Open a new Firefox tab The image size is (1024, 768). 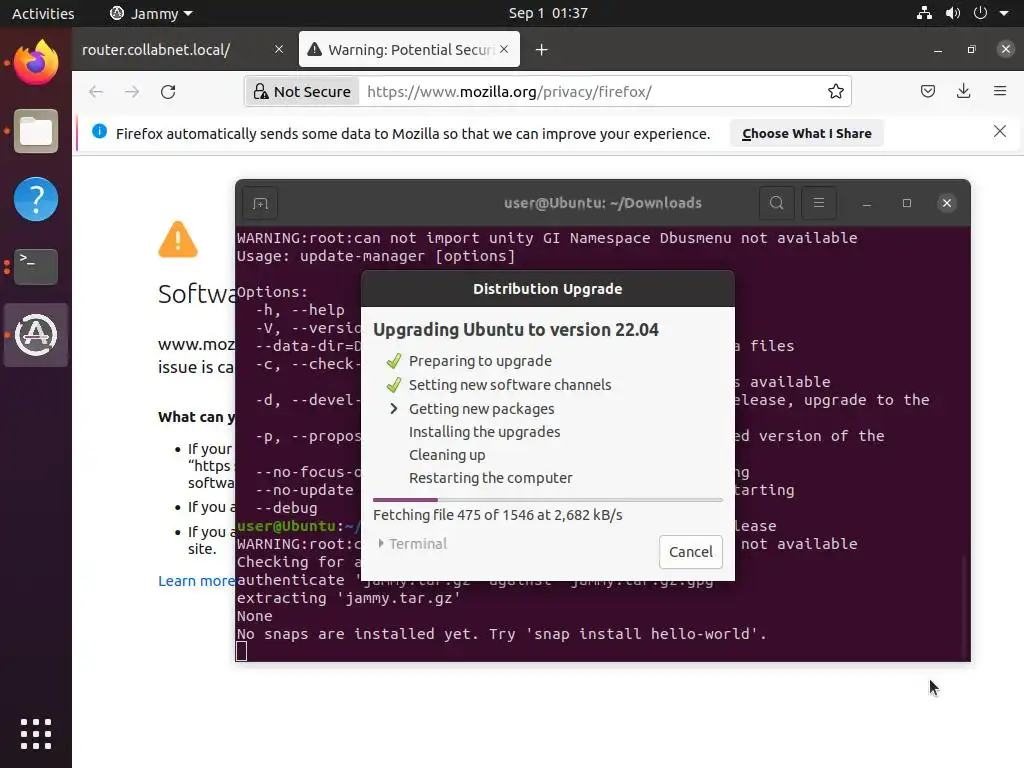coord(541,50)
